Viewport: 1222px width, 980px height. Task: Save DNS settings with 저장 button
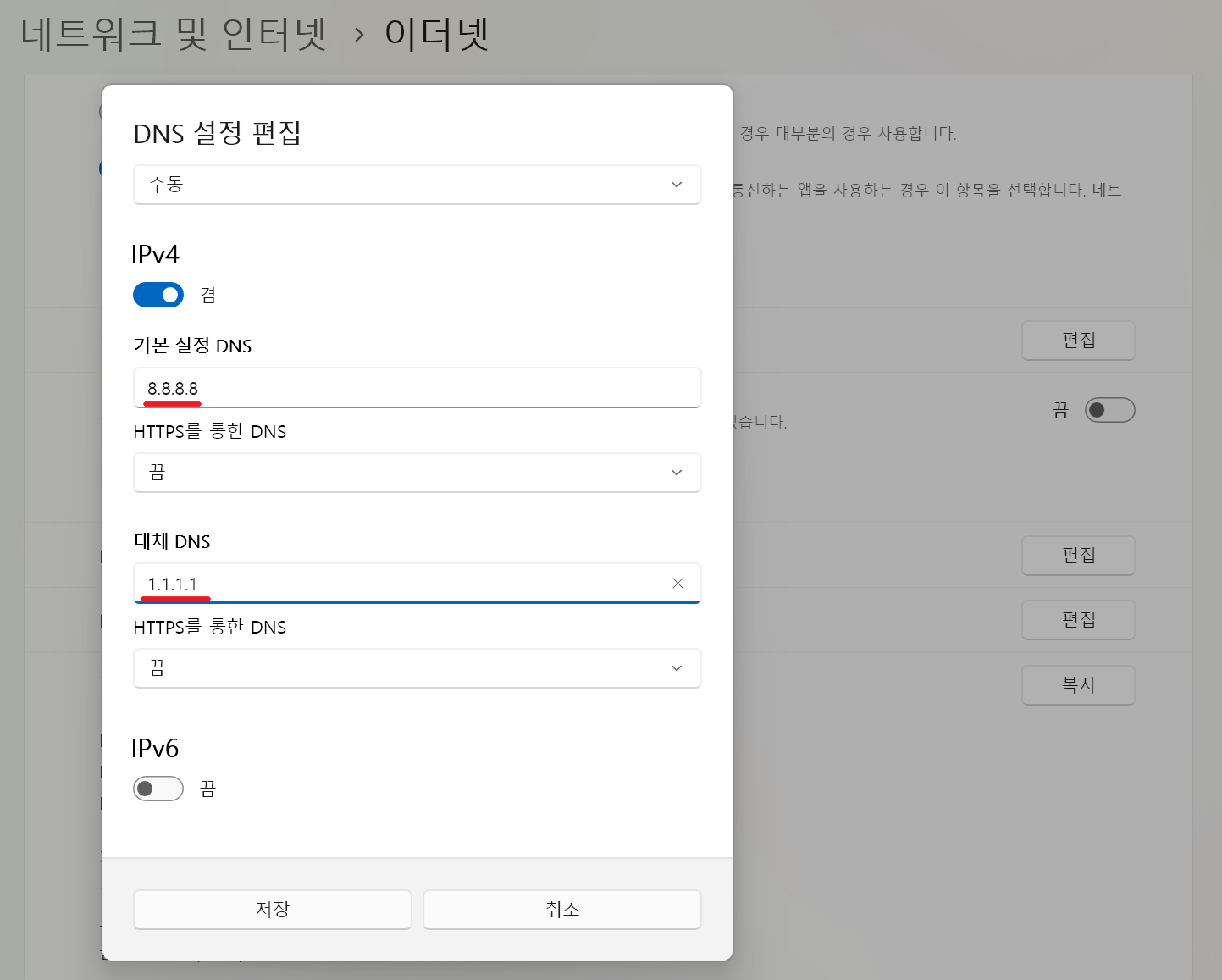[x=273, y=910]
